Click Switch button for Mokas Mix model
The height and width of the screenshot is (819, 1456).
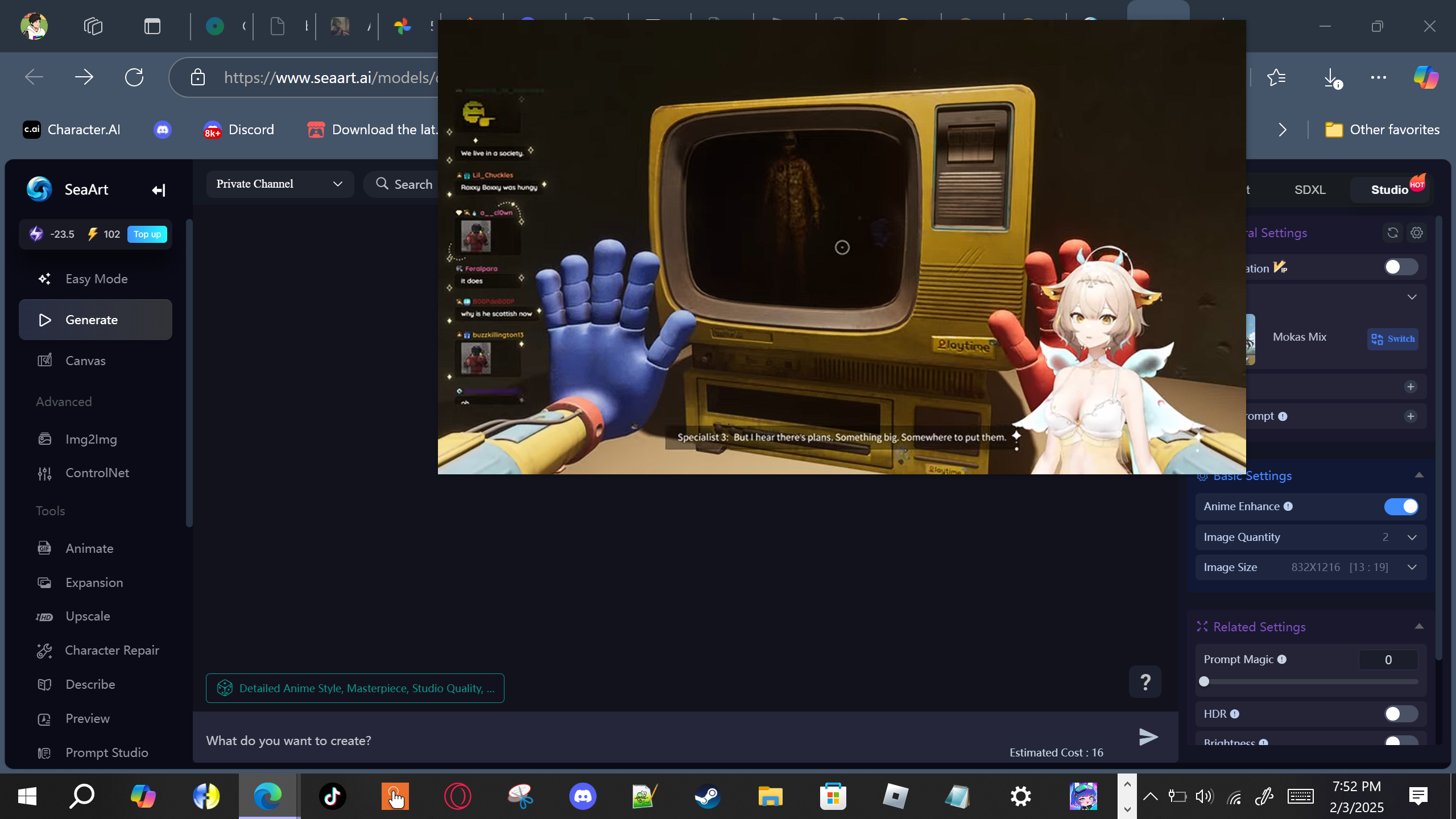pyautogui.click(x=1392, y=339)
